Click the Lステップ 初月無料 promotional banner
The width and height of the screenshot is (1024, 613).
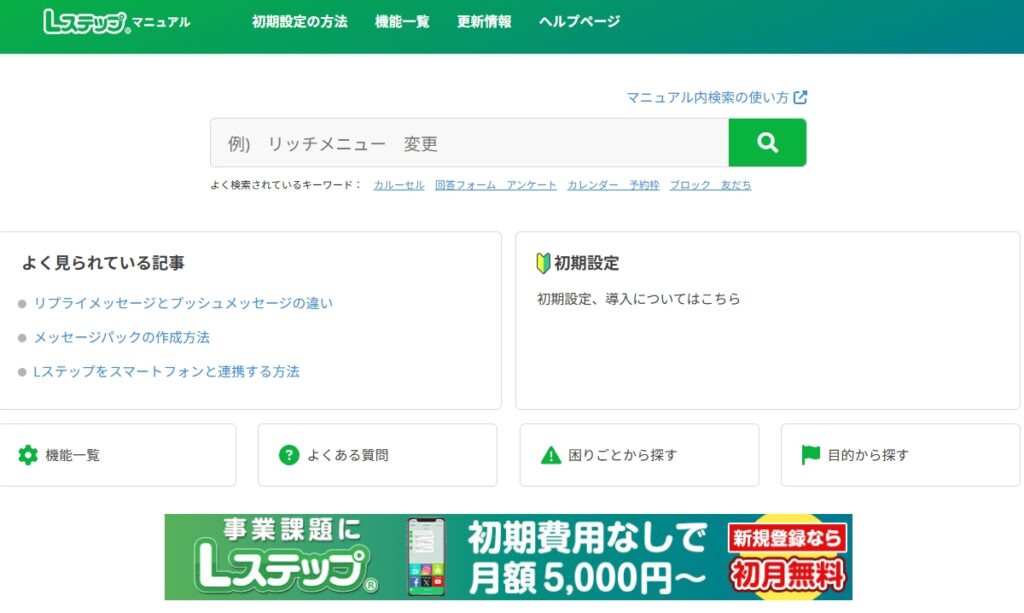pyautogui.click(x=508, y=557)
